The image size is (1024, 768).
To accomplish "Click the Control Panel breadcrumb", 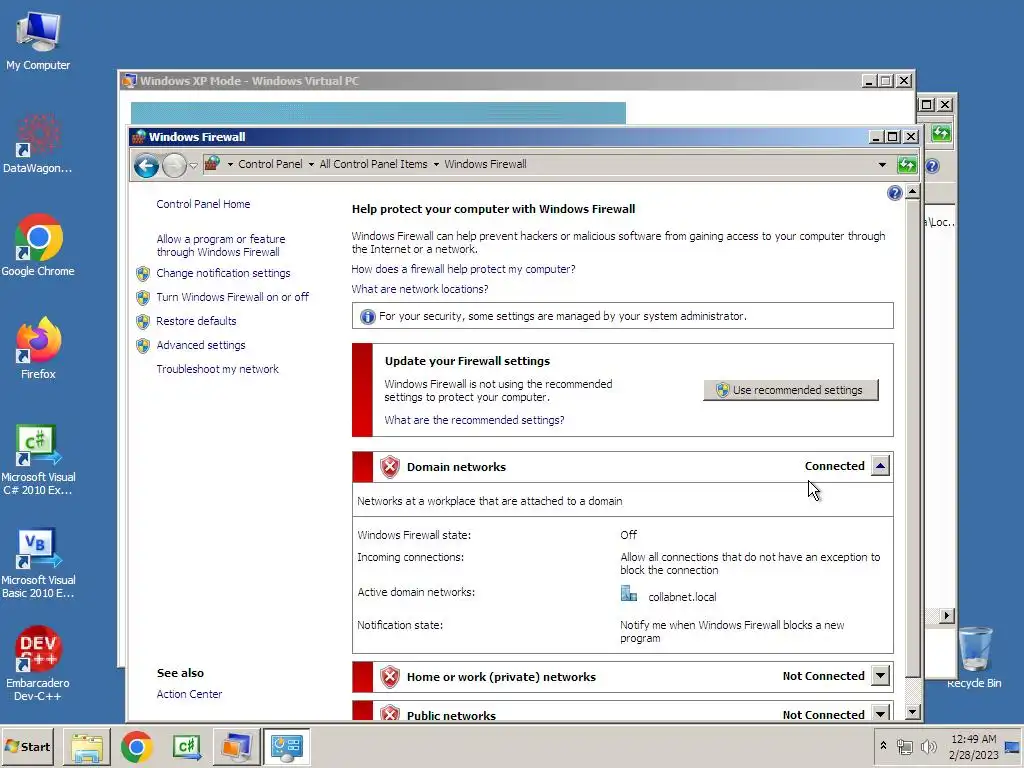I will pos(270,164).
